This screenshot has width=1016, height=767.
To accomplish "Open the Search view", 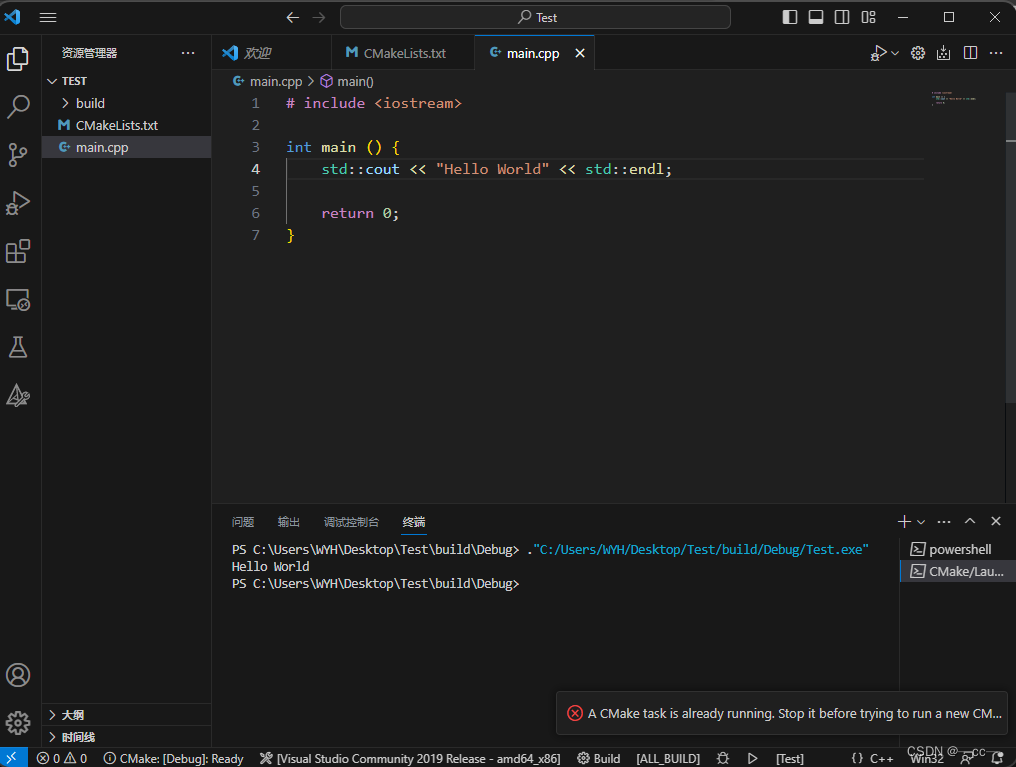I will (18, 106).
